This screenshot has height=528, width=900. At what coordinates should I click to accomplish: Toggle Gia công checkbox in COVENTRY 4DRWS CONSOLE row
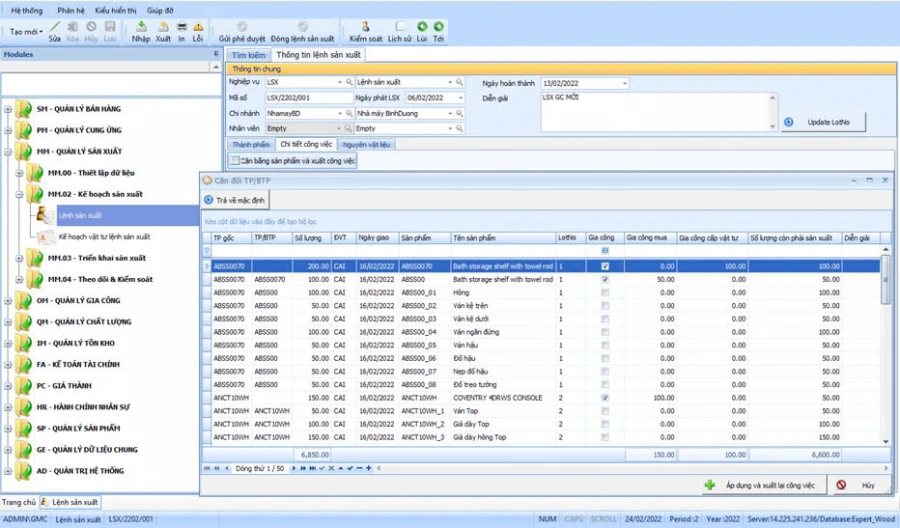pyautogui.click(x=605, y=398)
